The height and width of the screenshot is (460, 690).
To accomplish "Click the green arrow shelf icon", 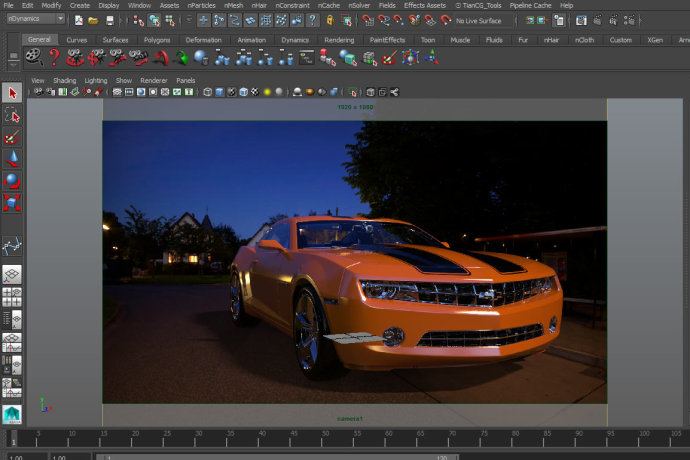I will click(x=181, y=58).
